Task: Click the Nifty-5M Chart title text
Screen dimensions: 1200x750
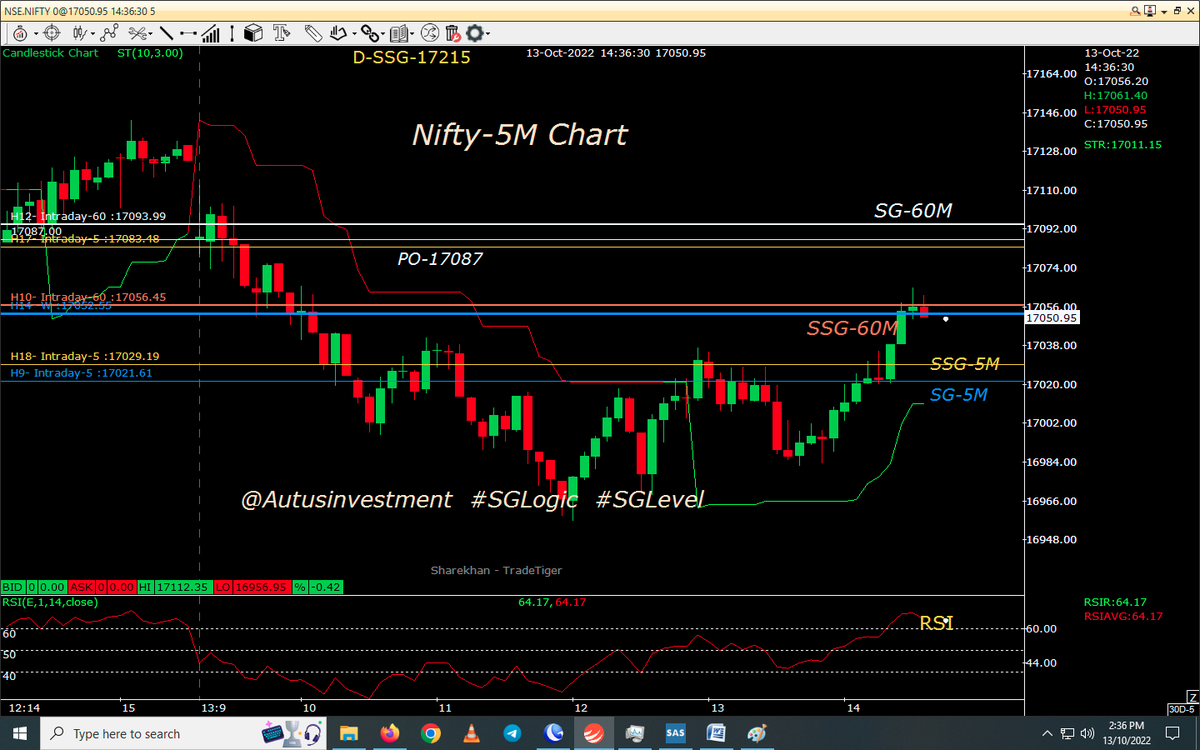Action: point(520,134)
